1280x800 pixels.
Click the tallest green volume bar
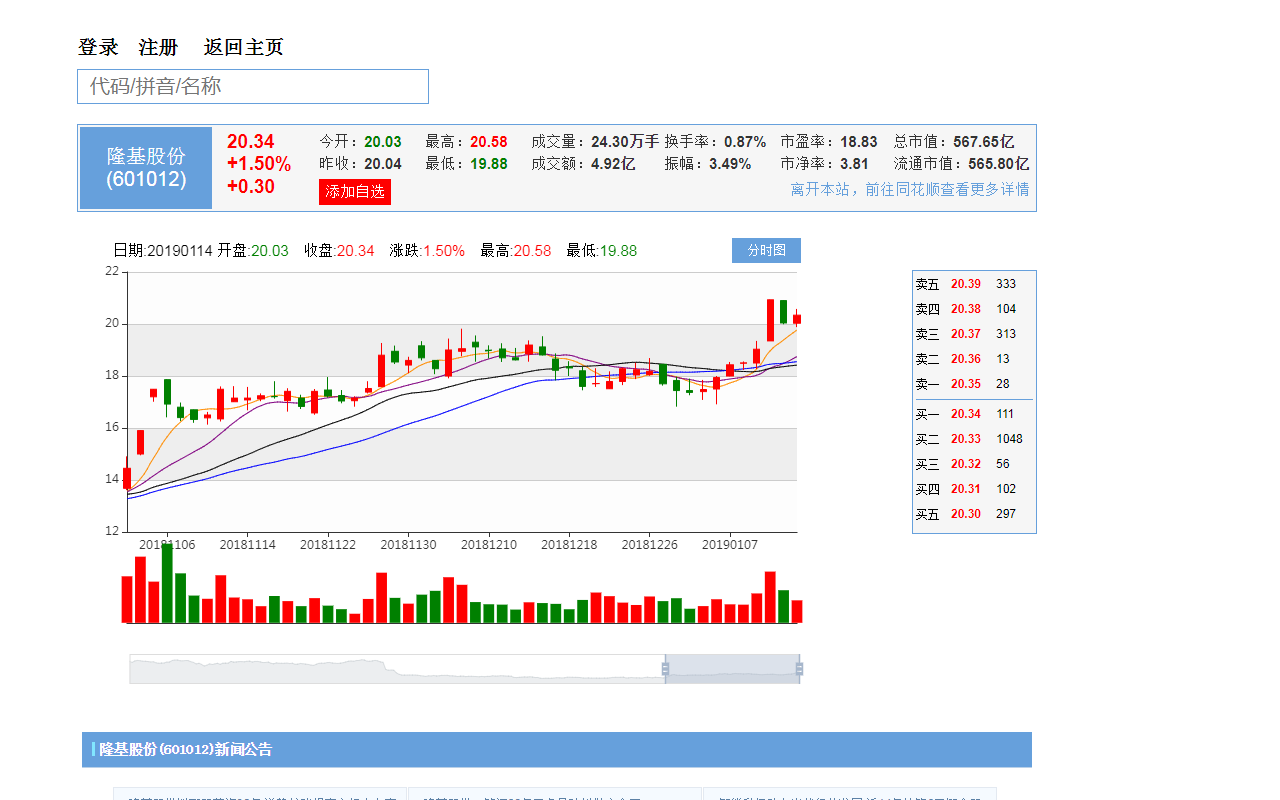(x=167, y=583)
